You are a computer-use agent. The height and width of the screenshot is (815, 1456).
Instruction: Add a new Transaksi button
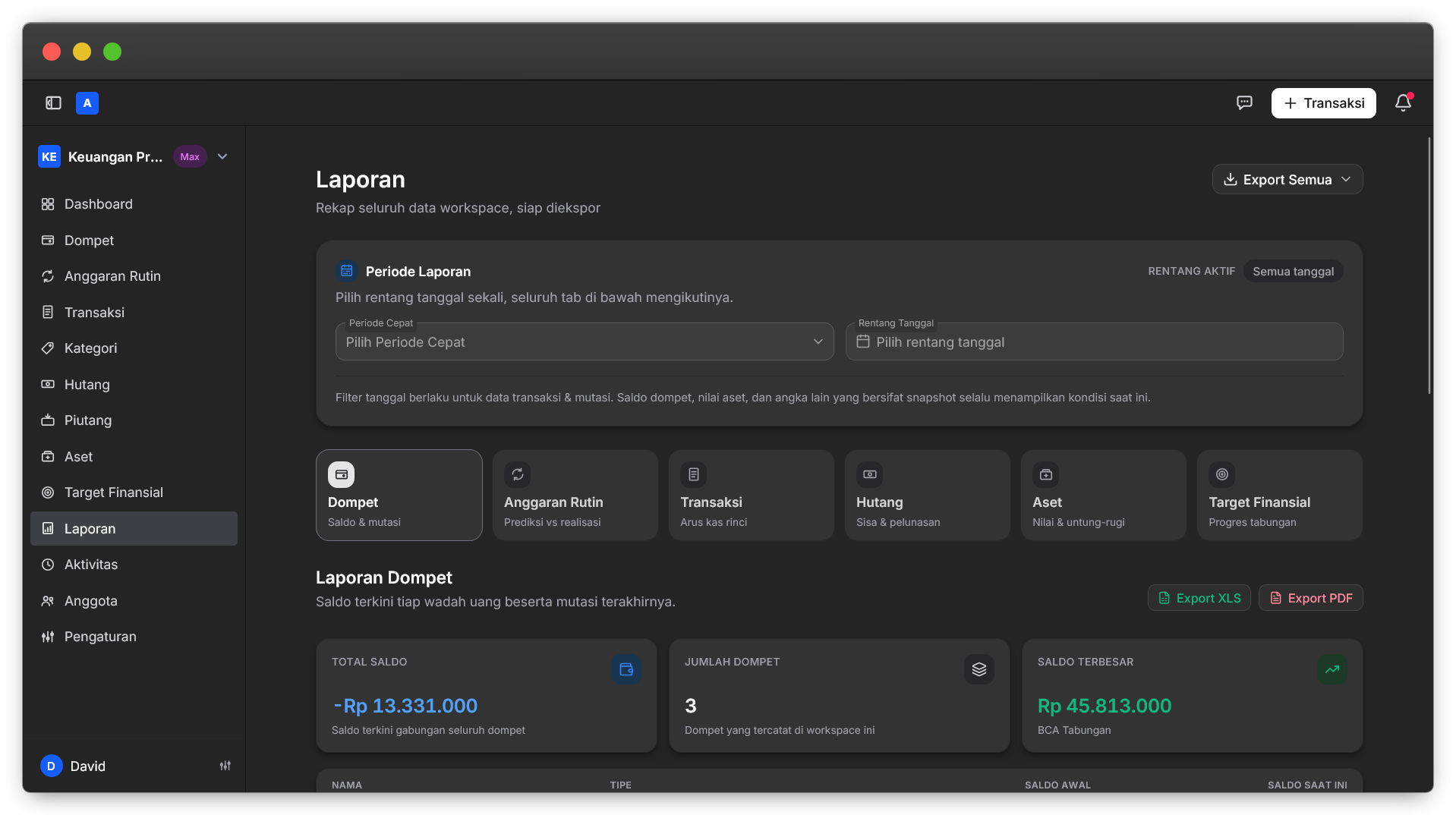coord(1324,103)
